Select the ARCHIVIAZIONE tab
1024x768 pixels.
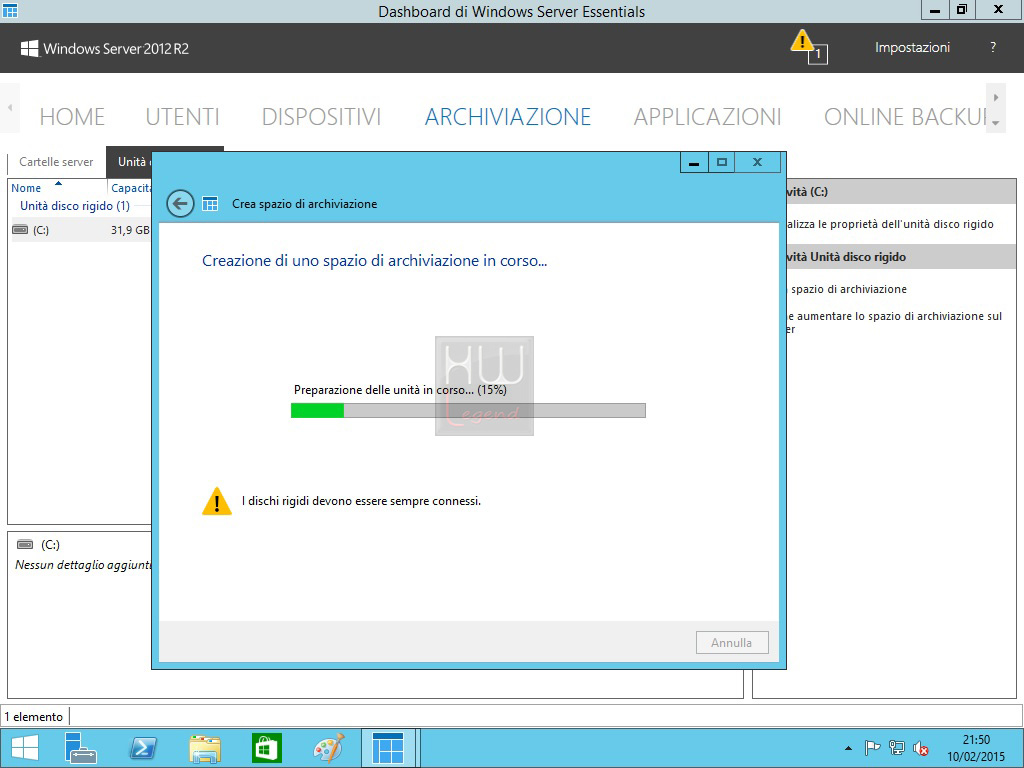coord(507,117)
